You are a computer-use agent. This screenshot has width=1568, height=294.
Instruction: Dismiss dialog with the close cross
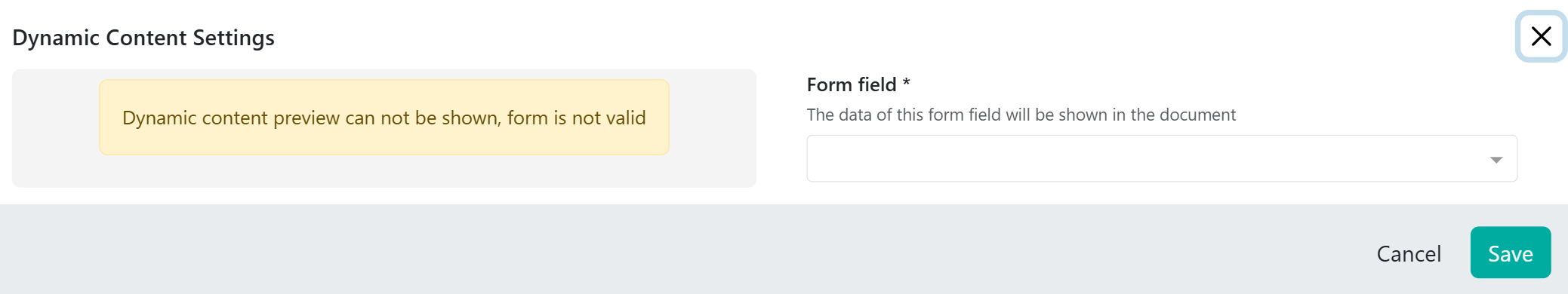tap(1541, 36)
